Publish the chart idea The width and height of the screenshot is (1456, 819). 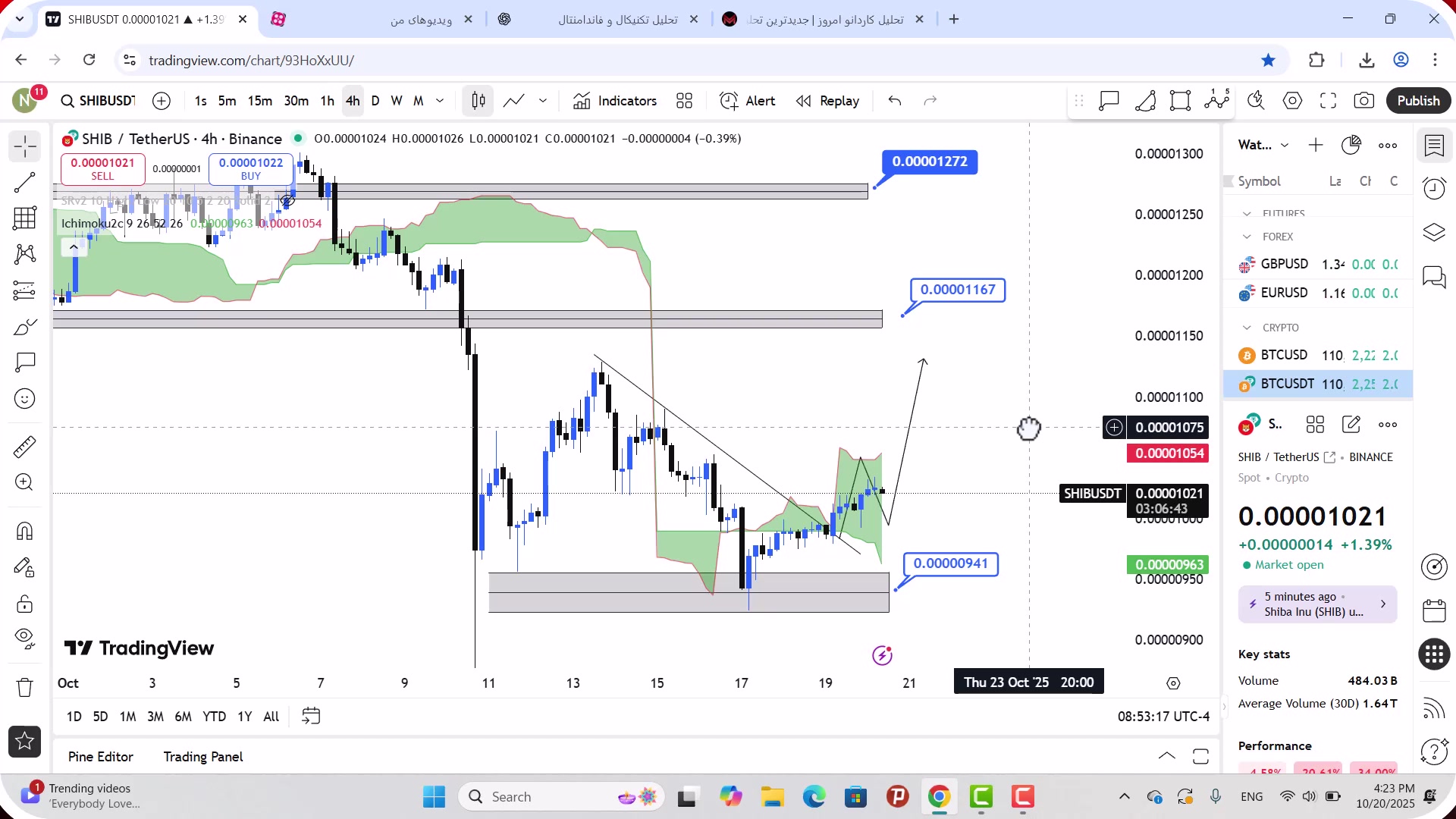point(1418,101)
